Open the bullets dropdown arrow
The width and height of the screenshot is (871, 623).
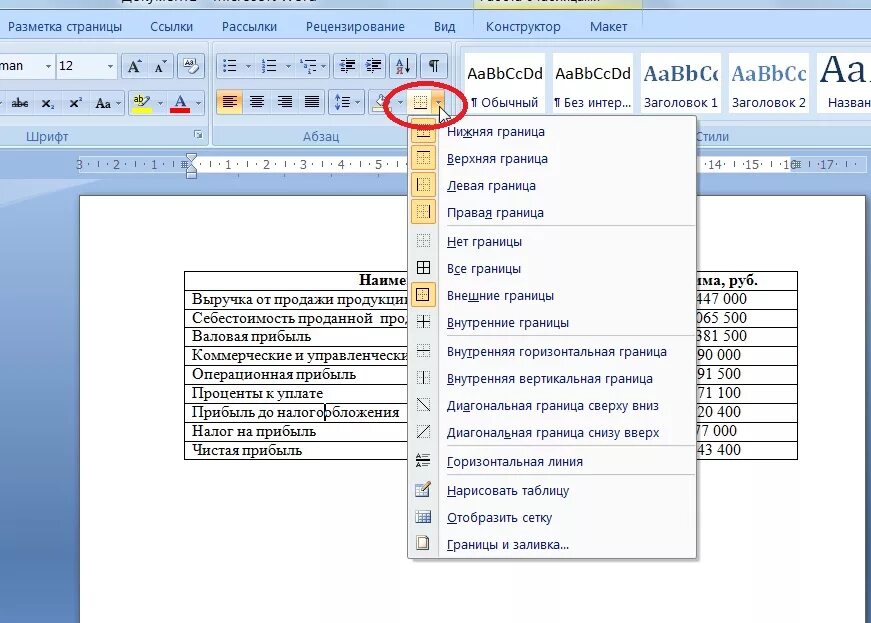tap(248, 67)
